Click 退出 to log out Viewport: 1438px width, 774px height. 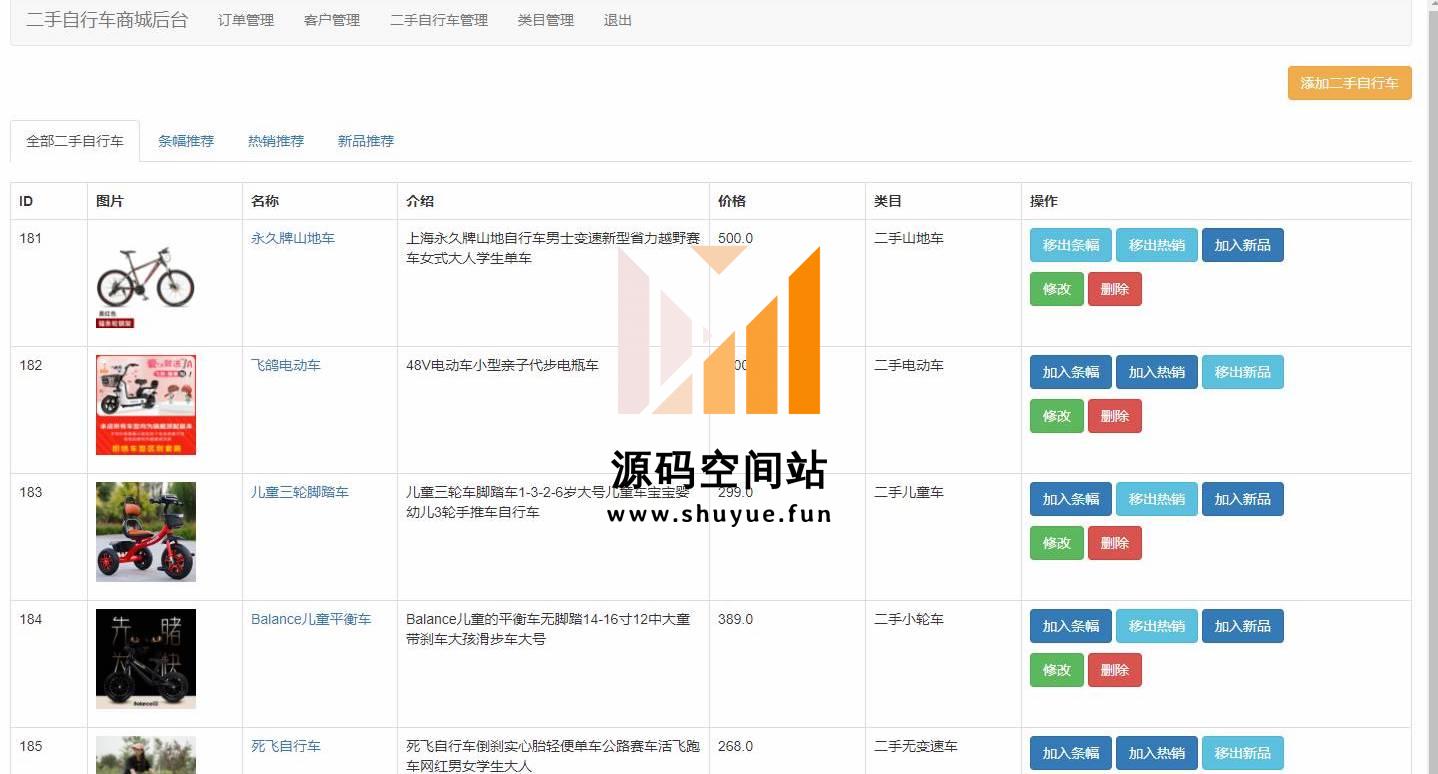pos(618,20)
